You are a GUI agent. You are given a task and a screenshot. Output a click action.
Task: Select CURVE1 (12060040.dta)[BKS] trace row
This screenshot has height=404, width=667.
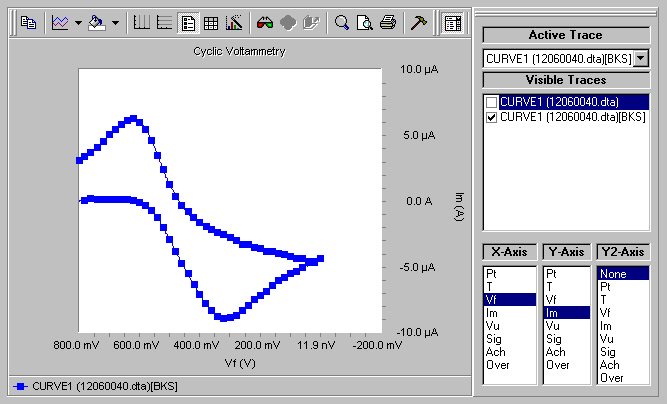coord(573,117)
